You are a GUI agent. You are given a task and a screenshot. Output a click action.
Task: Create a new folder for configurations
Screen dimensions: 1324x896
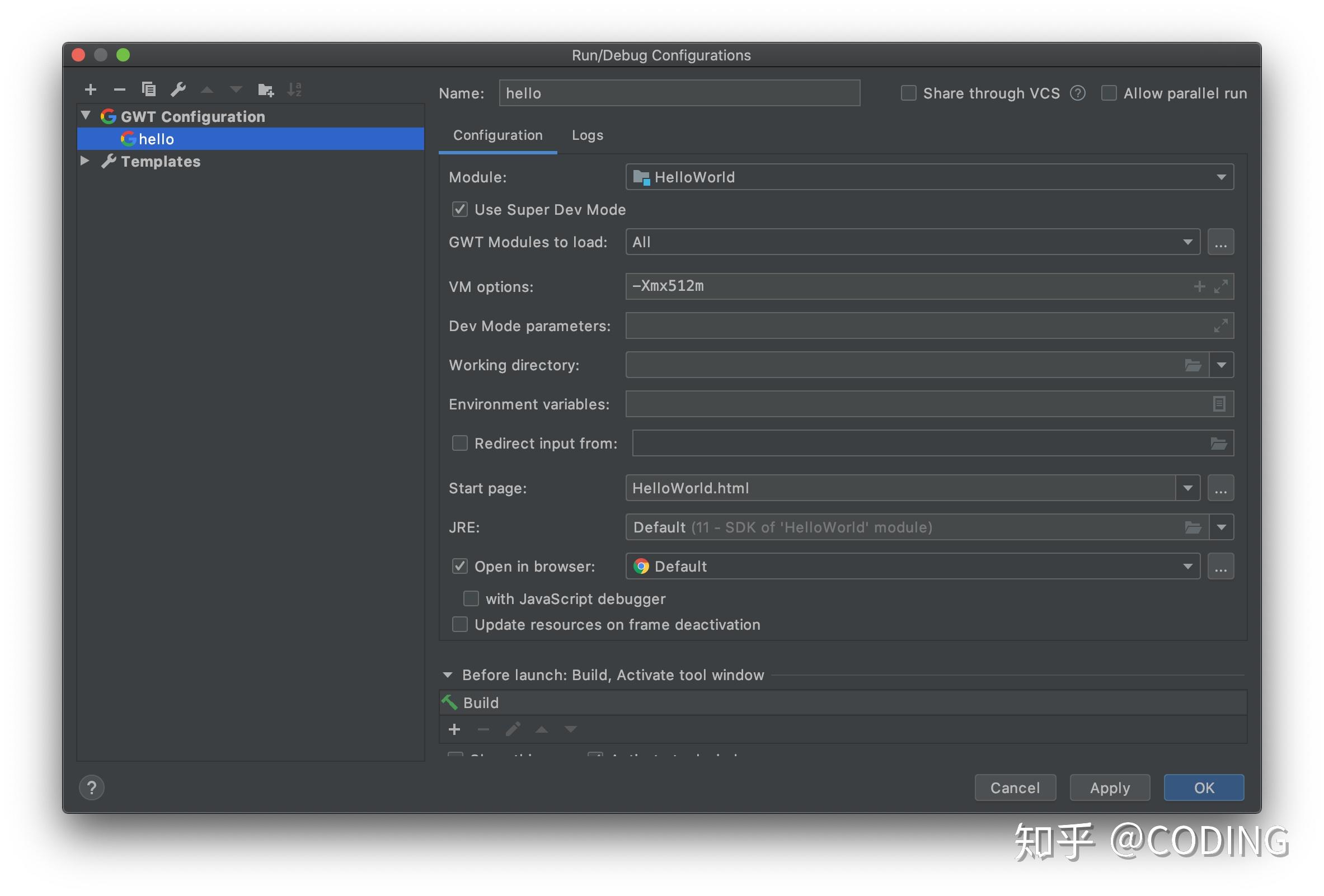265,89
